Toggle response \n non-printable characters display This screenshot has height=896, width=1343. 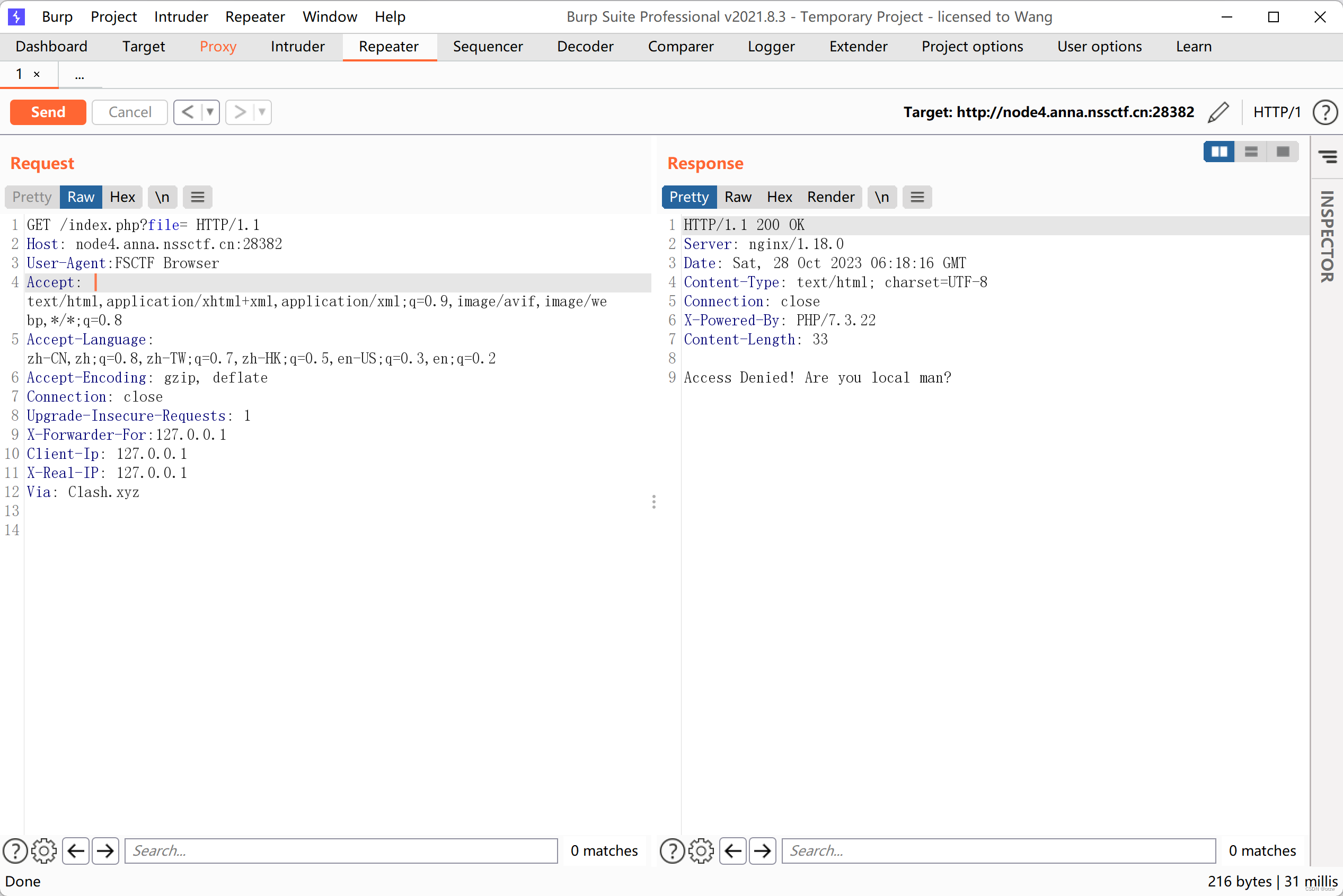[882, 197]
